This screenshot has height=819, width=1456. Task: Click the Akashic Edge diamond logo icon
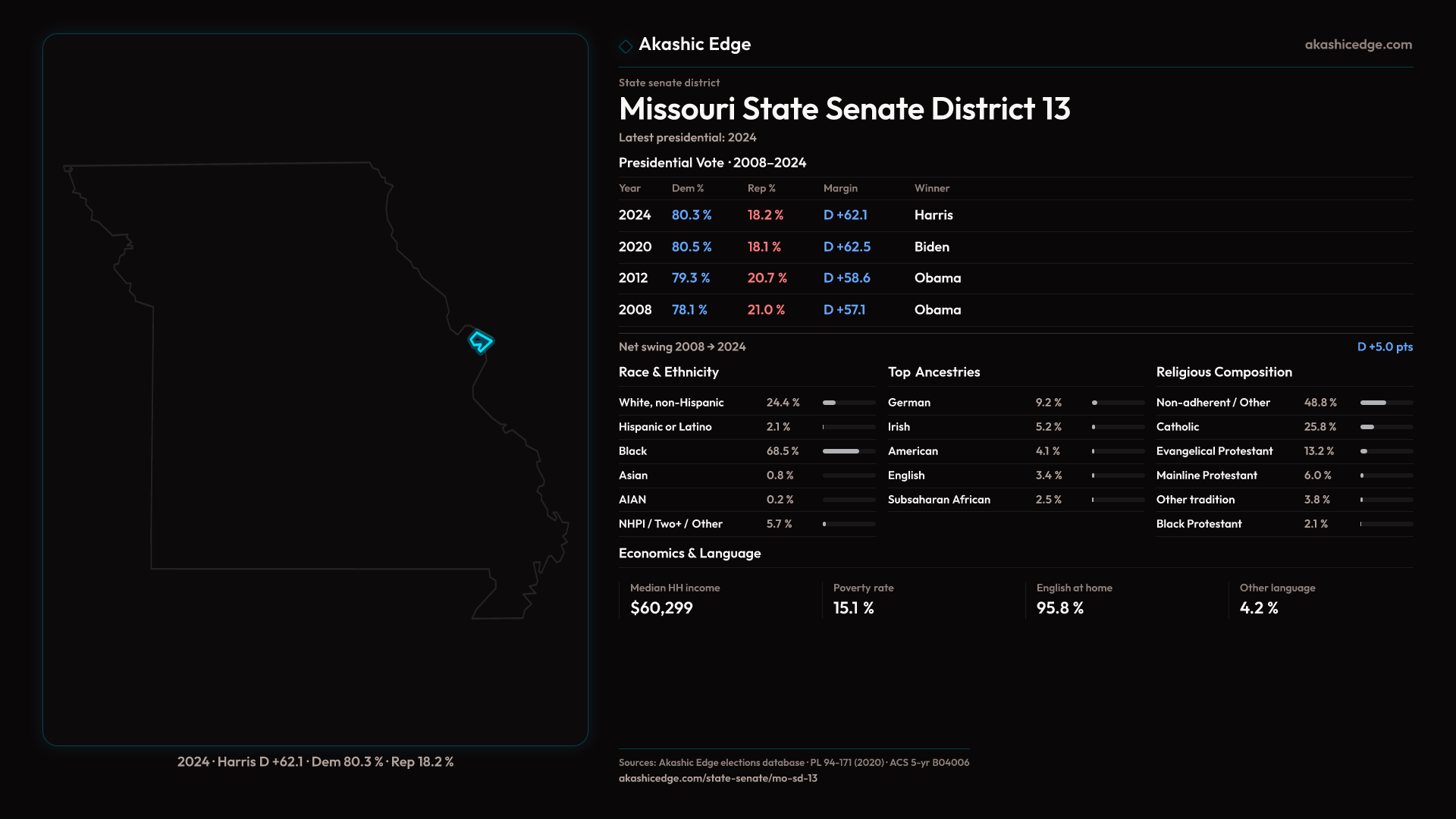pos(626,46)
